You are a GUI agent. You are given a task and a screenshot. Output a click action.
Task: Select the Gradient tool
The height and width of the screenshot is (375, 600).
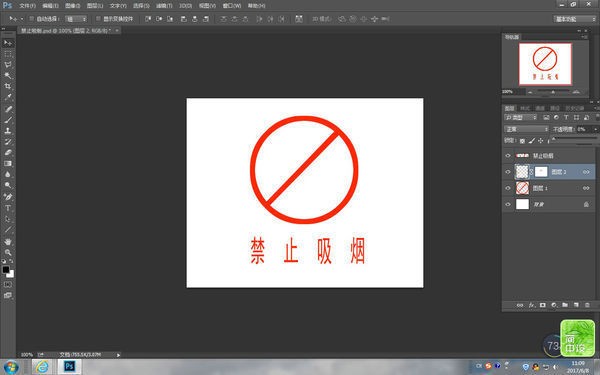8,163
